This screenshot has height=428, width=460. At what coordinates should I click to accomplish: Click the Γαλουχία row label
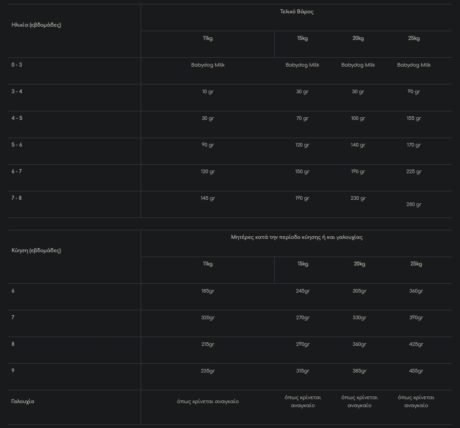click(23, 402)
